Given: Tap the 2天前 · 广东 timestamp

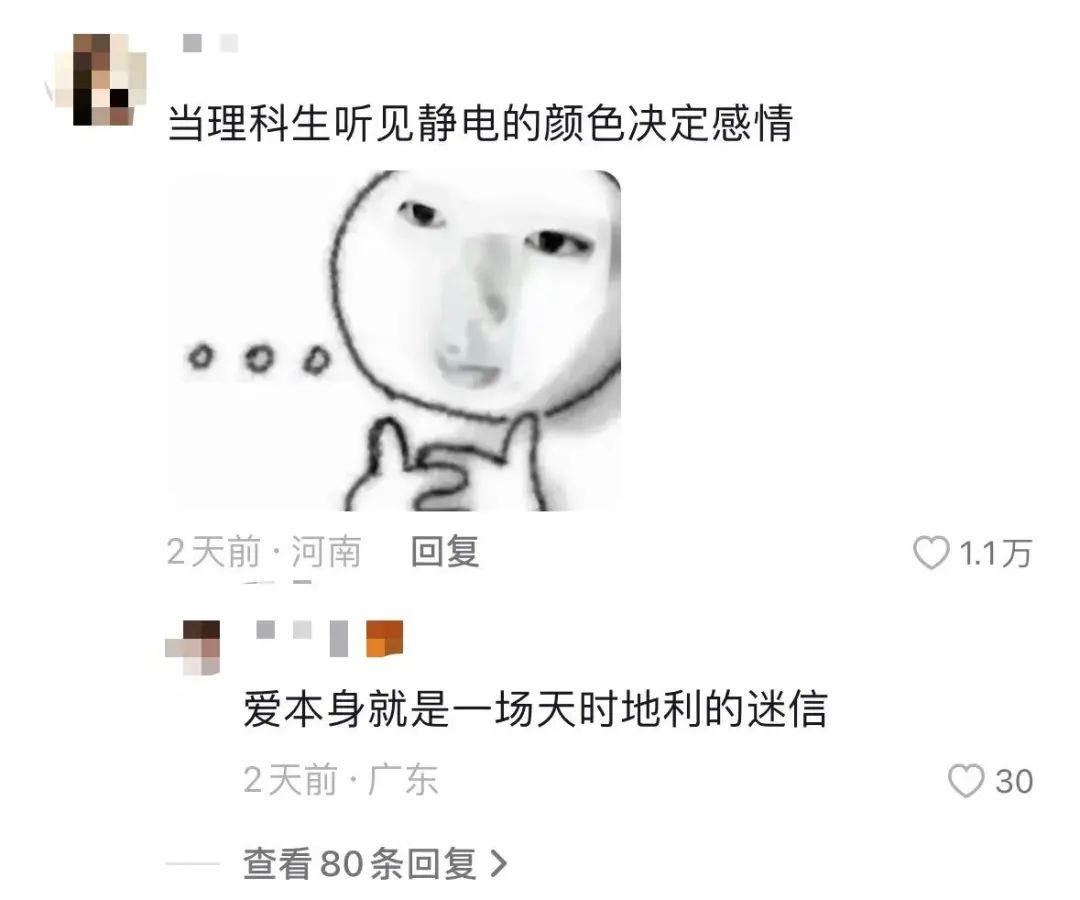Looking at the screenshot, I should click(341, 780).
